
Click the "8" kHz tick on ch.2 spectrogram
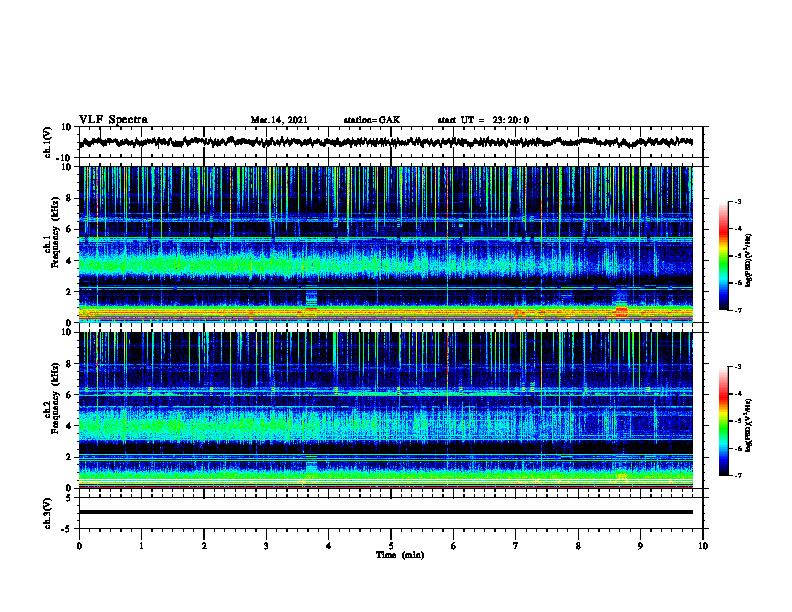click(x=69, y=364)
